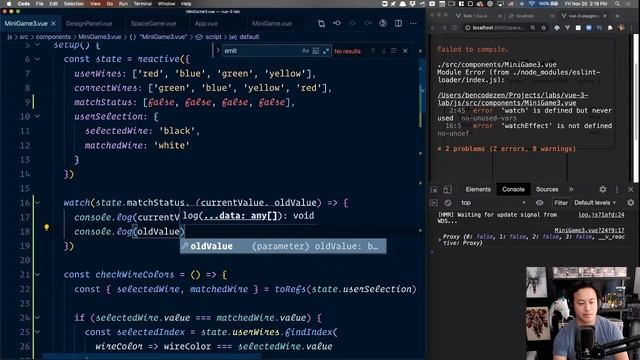The height and width of the screenshot is (360, 640).
Task: Switch to the App.vue editor tab
Action: (206, 24)
